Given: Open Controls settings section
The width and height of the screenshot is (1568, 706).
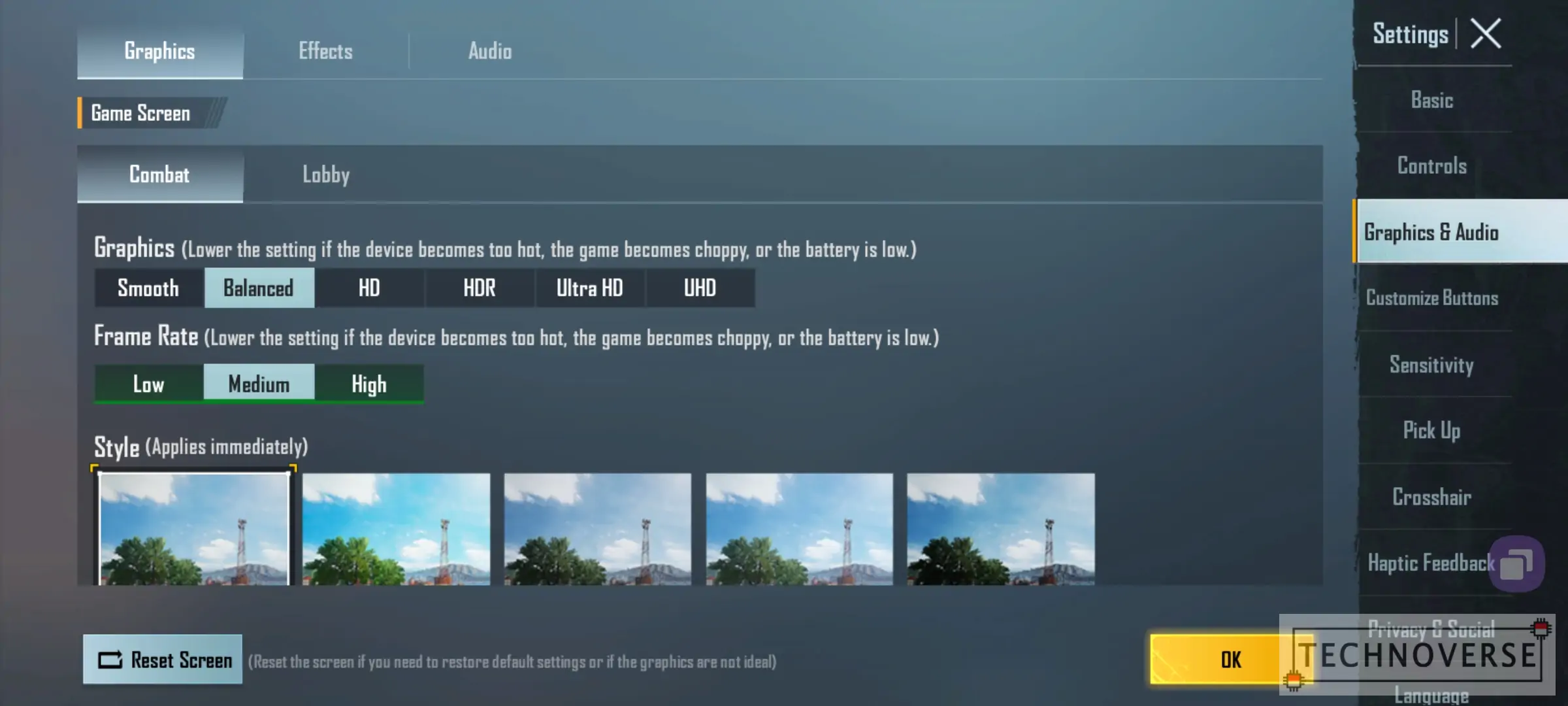Looking at the screenshot, I should (1433, 165).
